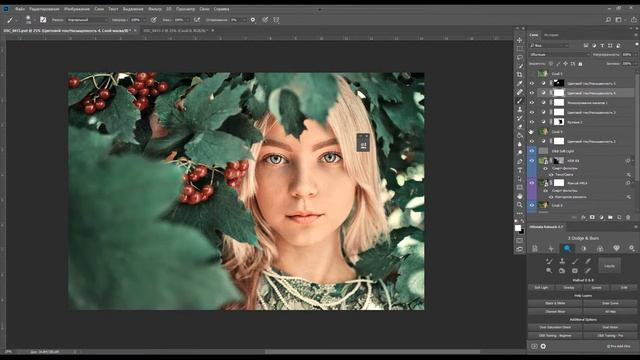Open Dodge & Burn section icon in Ultimate Retouch
Viewport: 640px width, 360px height.
point(567,248)
